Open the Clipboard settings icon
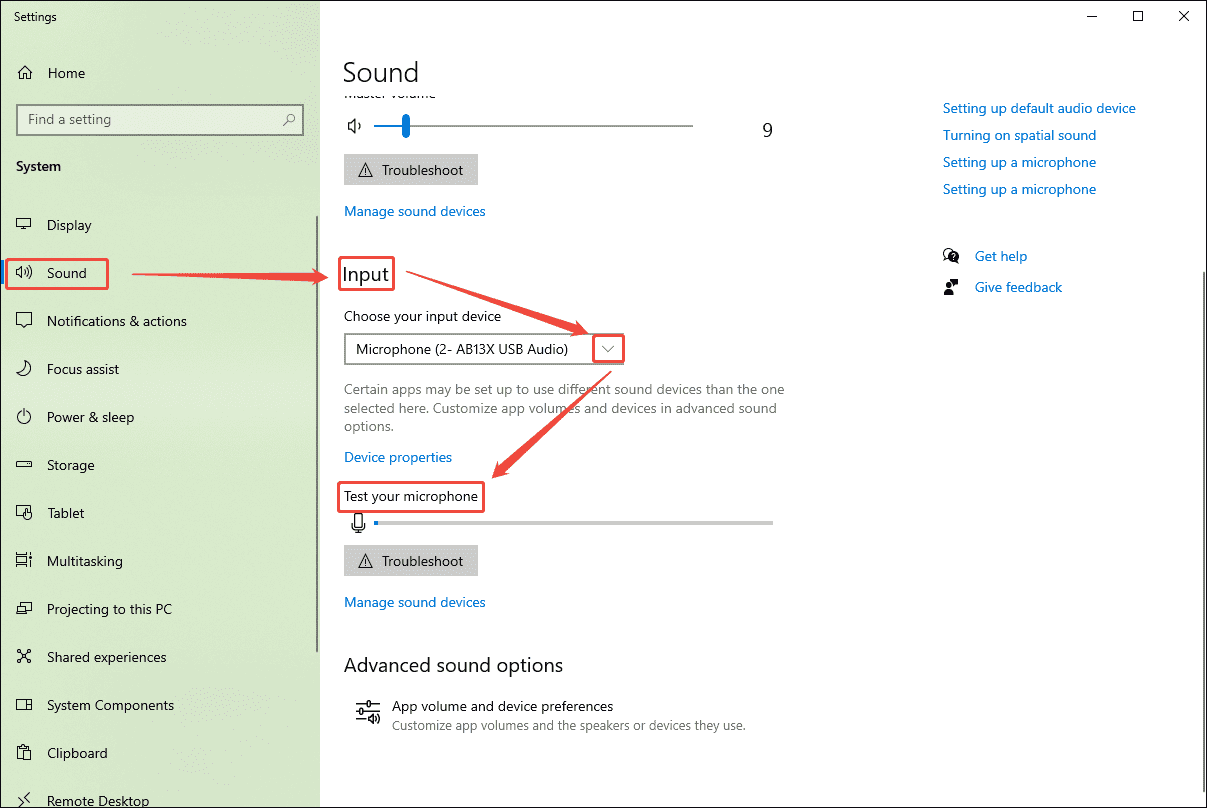 (x=25, y=753)
